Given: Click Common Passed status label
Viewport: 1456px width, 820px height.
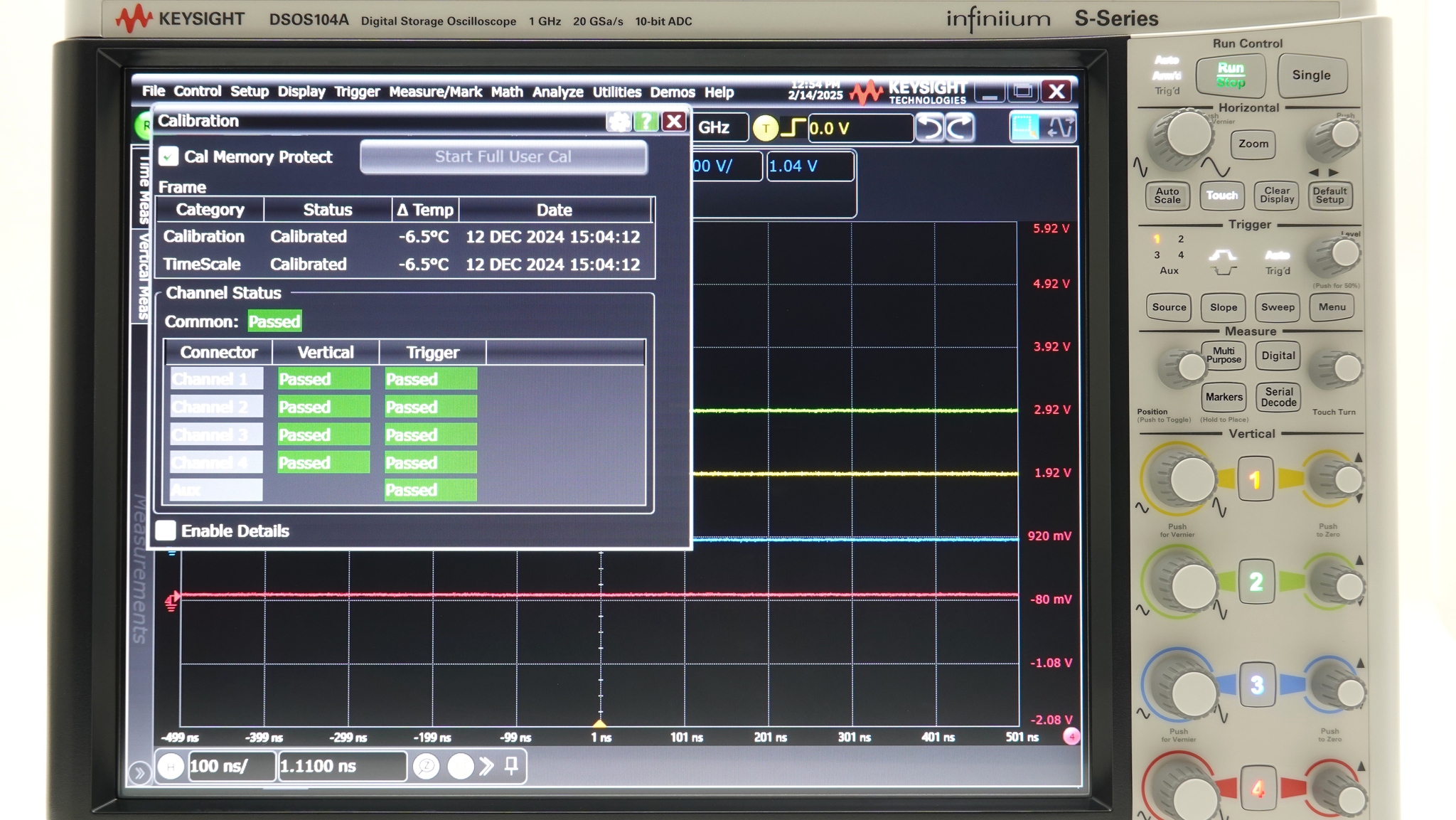Looking at the screenshot, I should (274, 321).
